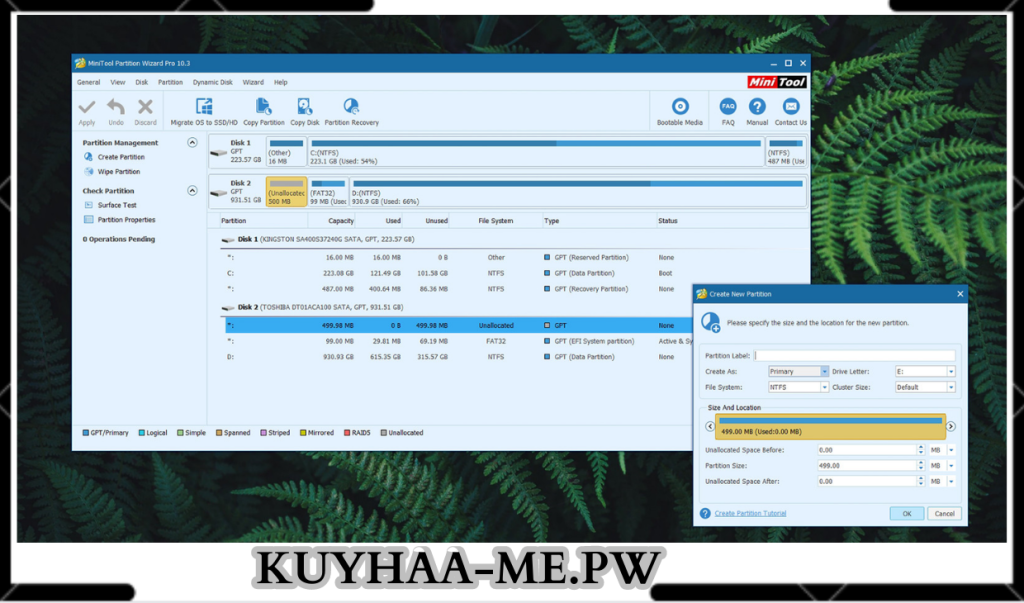Open the Disk menu
The height and width of the screenshot is (603, 1024).
142,82
